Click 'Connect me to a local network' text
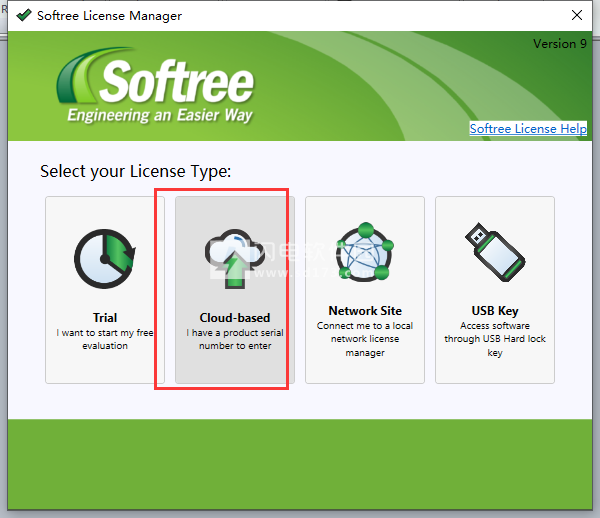 tap(365, 339)
